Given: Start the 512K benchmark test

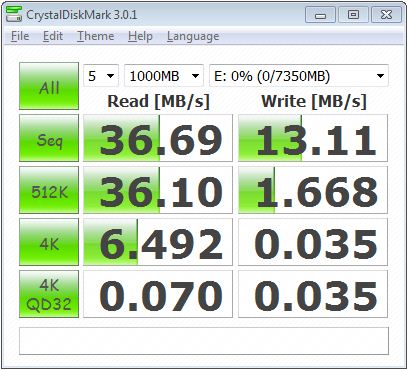Looking at the screenshot, I should 49,190.
